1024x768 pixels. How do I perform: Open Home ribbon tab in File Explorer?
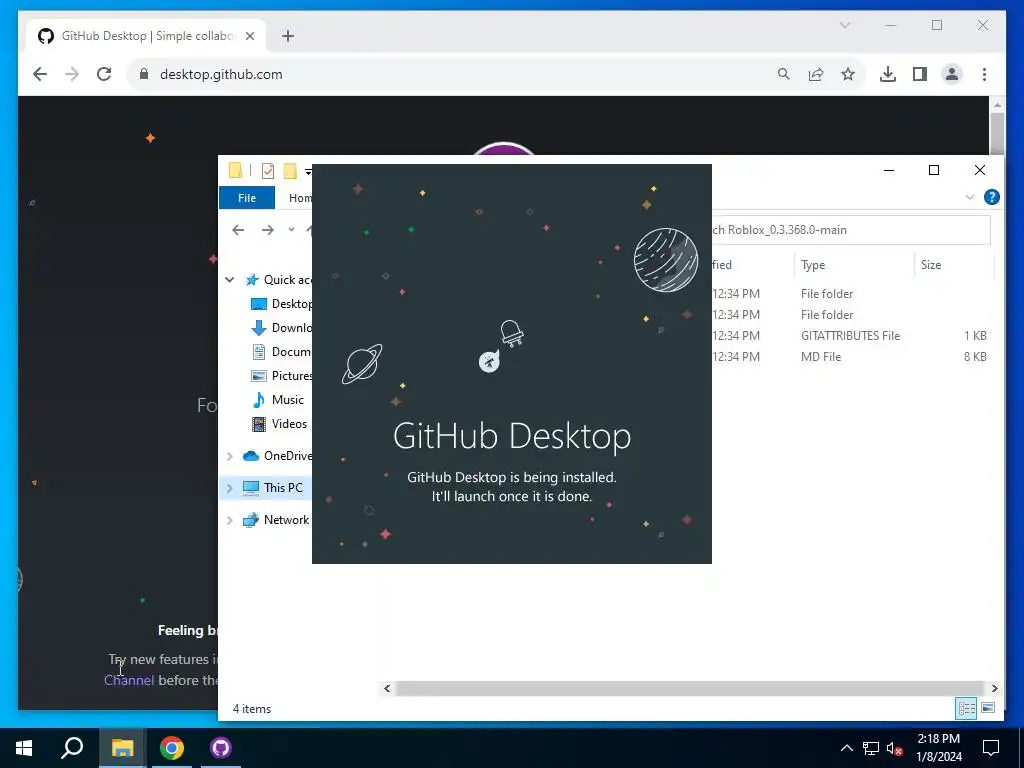pyautogui.click(x=300, y=198)
